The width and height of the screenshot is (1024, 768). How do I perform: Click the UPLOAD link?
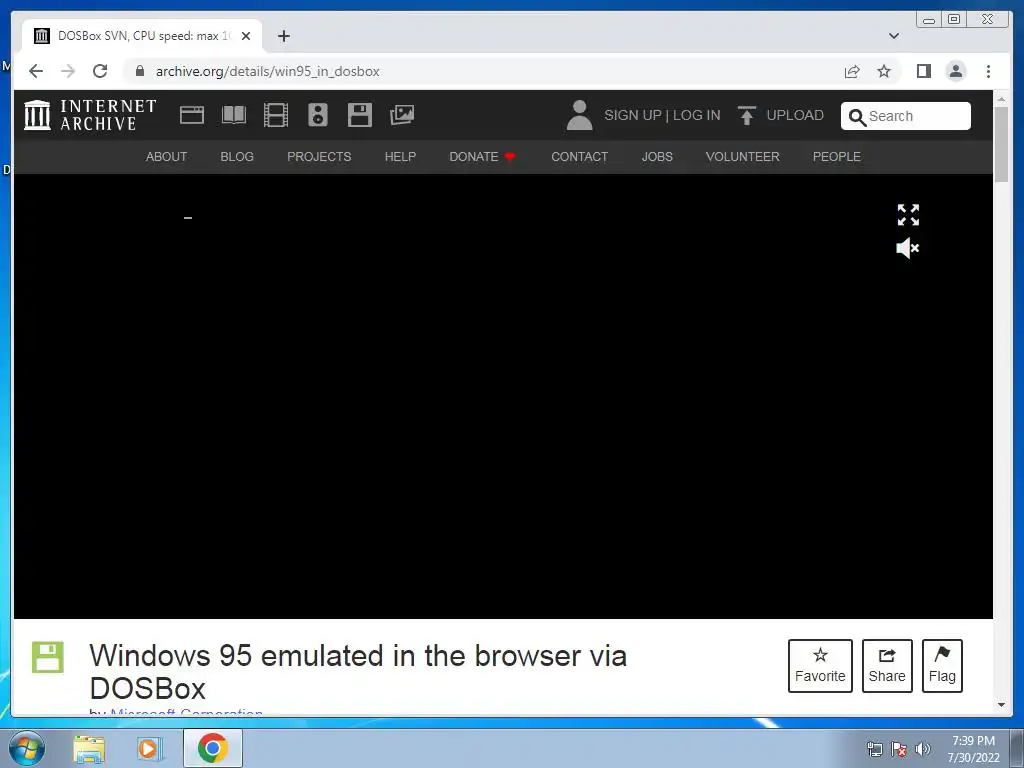tap(781, 116)
